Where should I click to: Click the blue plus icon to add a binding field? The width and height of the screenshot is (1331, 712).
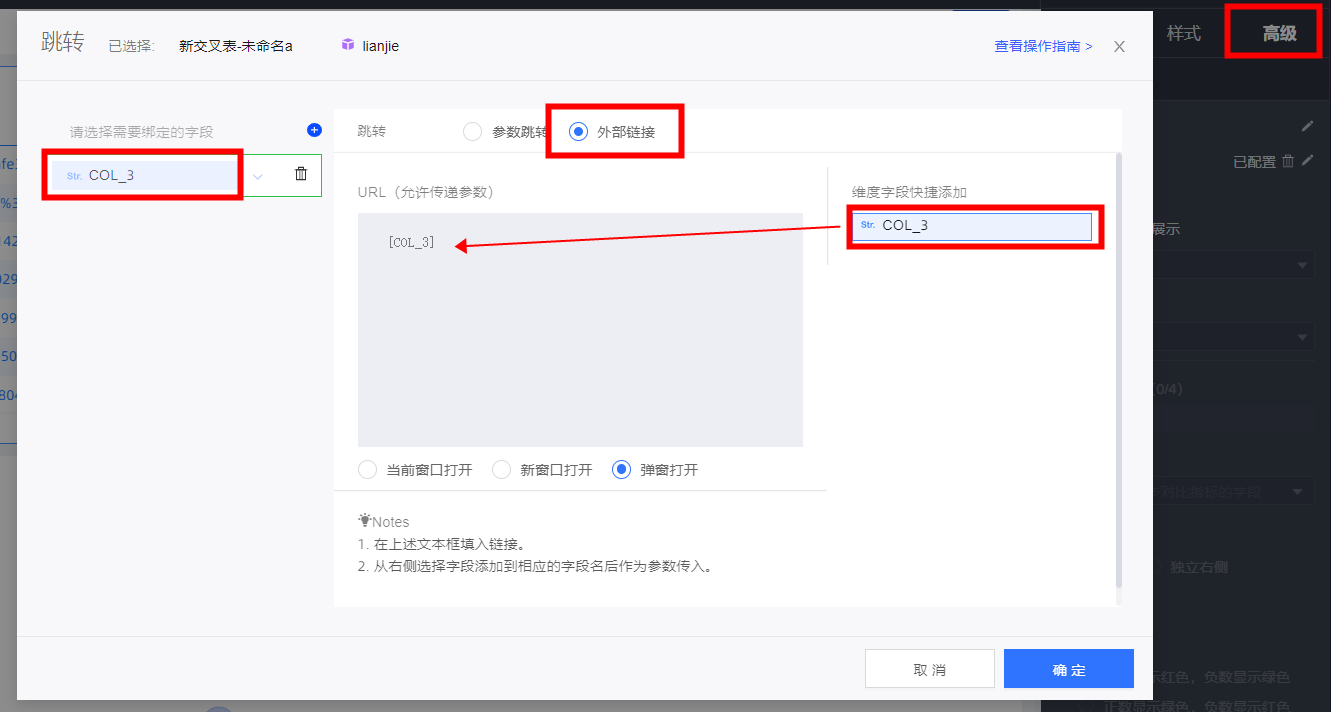314,130
